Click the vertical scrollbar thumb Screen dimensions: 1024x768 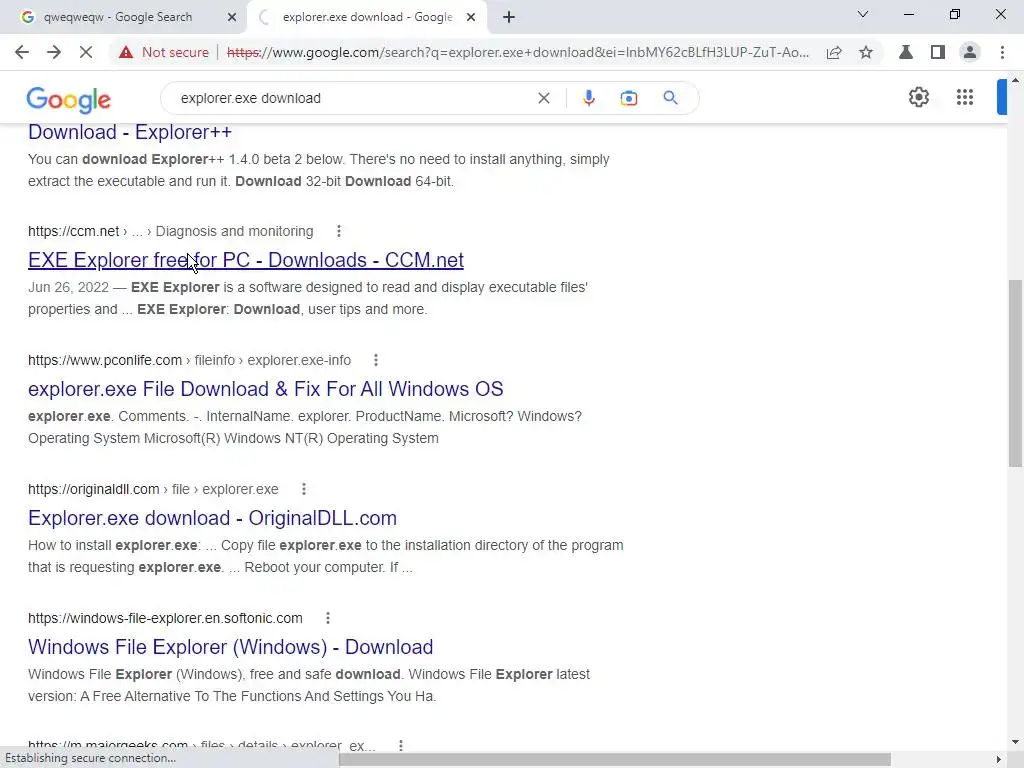coord(1015,373)
